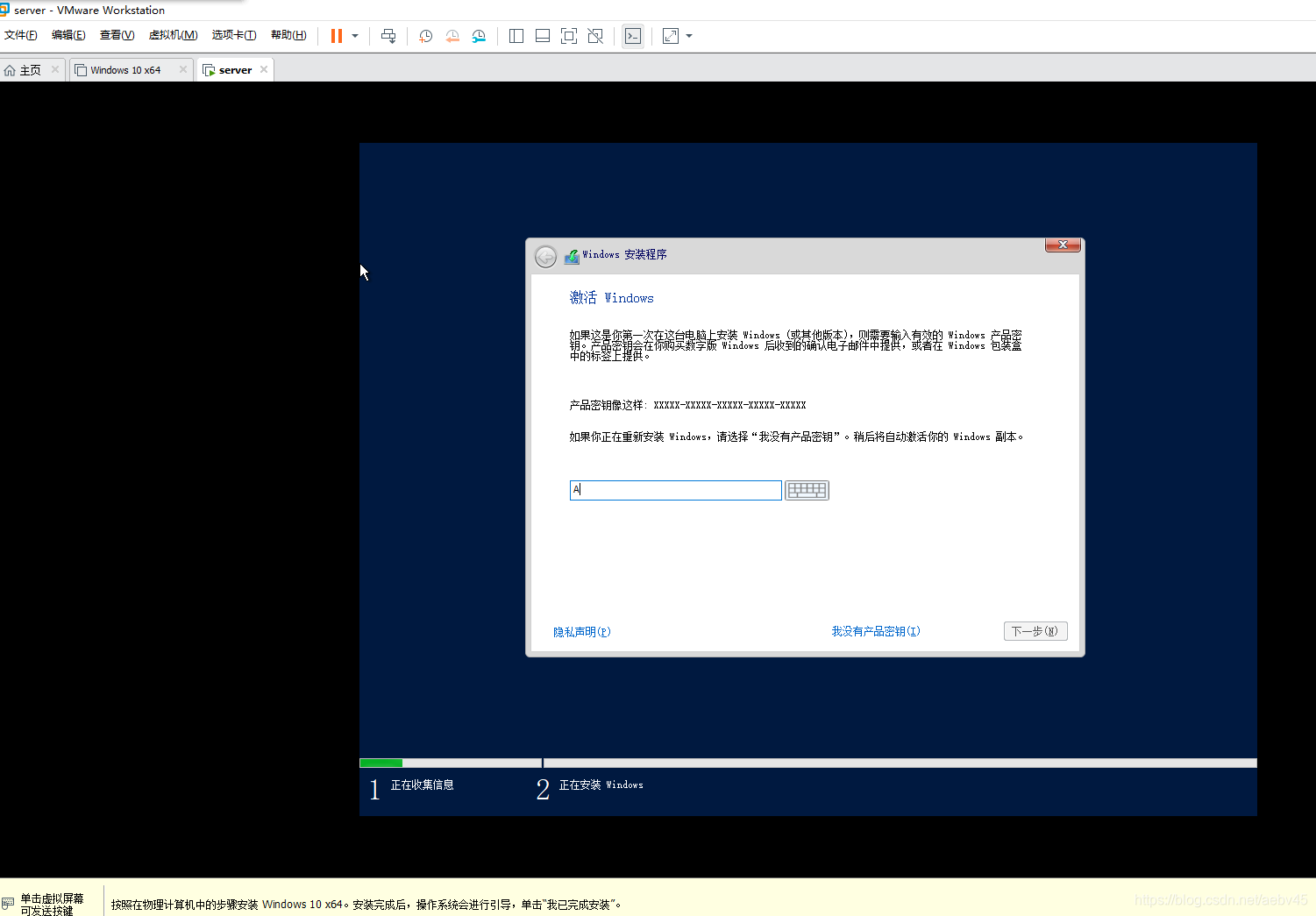Open the 隐私声明(P) link

pyautogui.click(x=582, y=632)
